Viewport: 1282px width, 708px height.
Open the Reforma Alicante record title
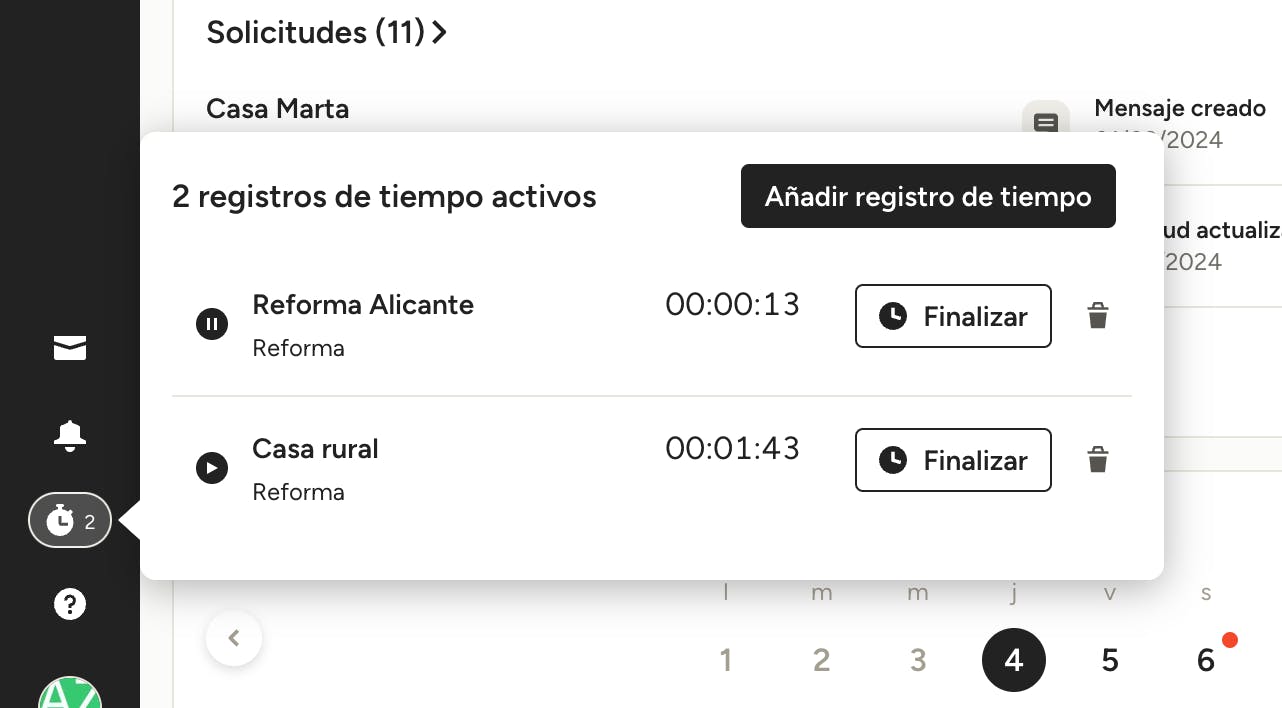[x=363, y=305]
